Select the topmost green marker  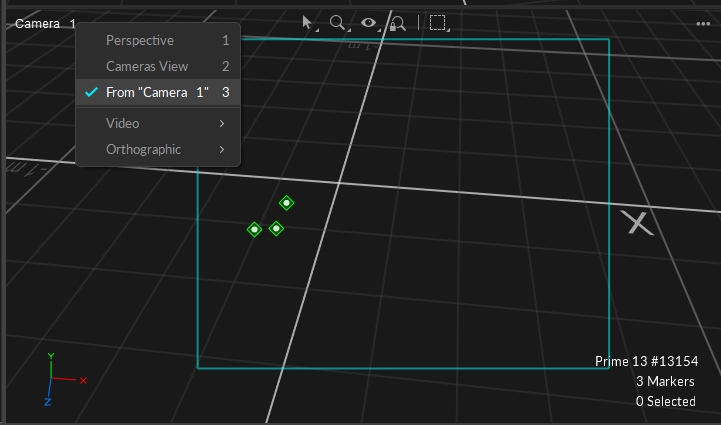pyautogui.click(x=286, y=203)
